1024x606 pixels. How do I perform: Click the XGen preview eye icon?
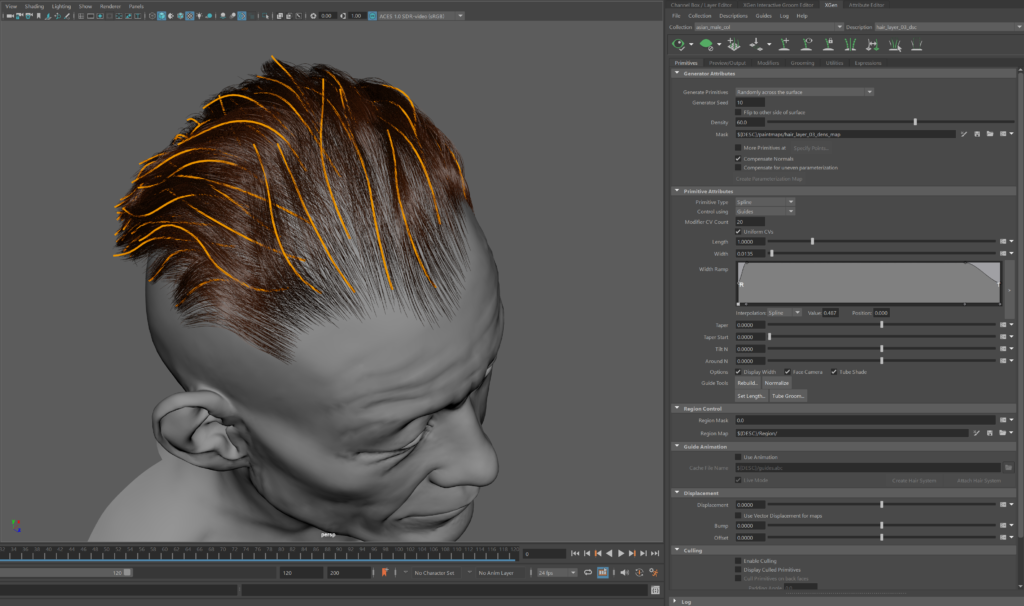click(x=679, y=44)
